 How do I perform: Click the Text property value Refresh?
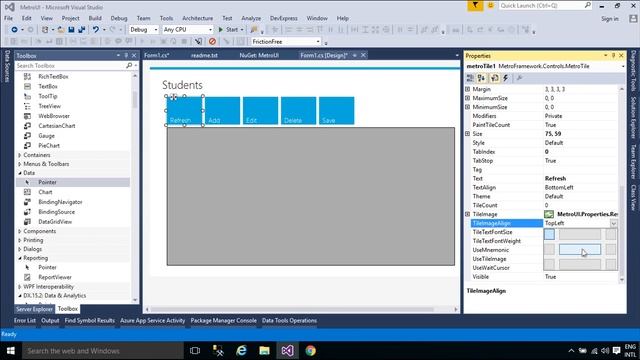[555, 178]
